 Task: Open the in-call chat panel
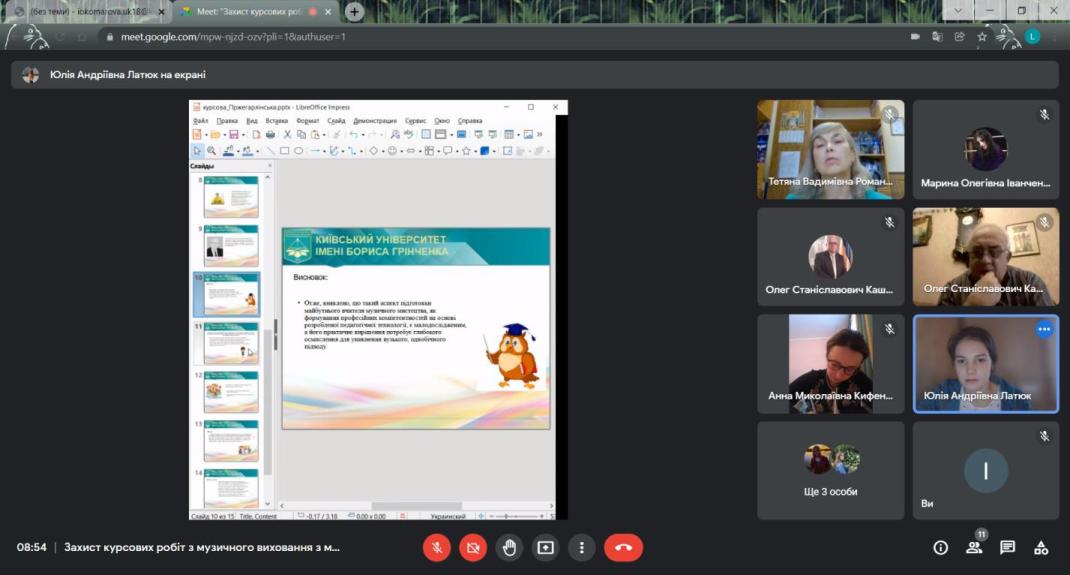[1007, 547]
